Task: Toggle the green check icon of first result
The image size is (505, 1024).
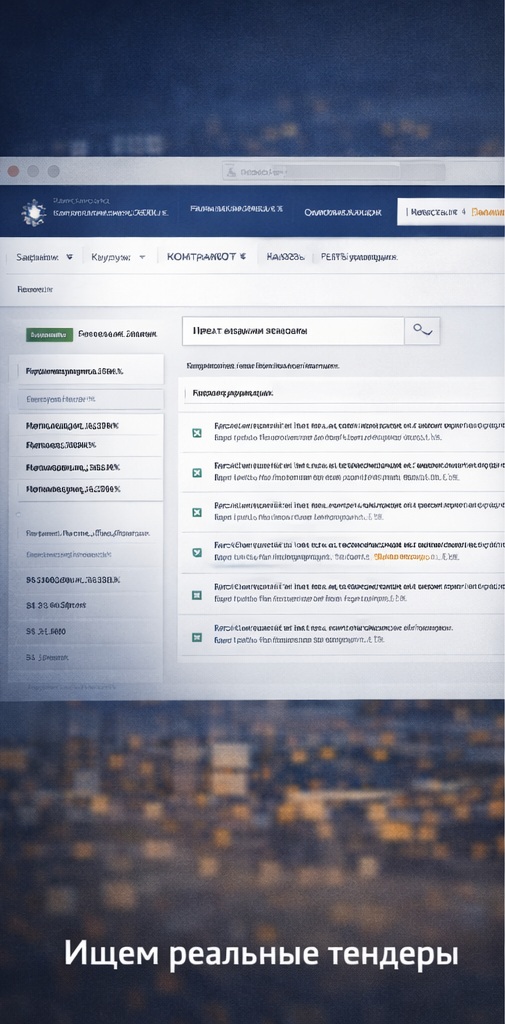Action: tap(196, 432)
